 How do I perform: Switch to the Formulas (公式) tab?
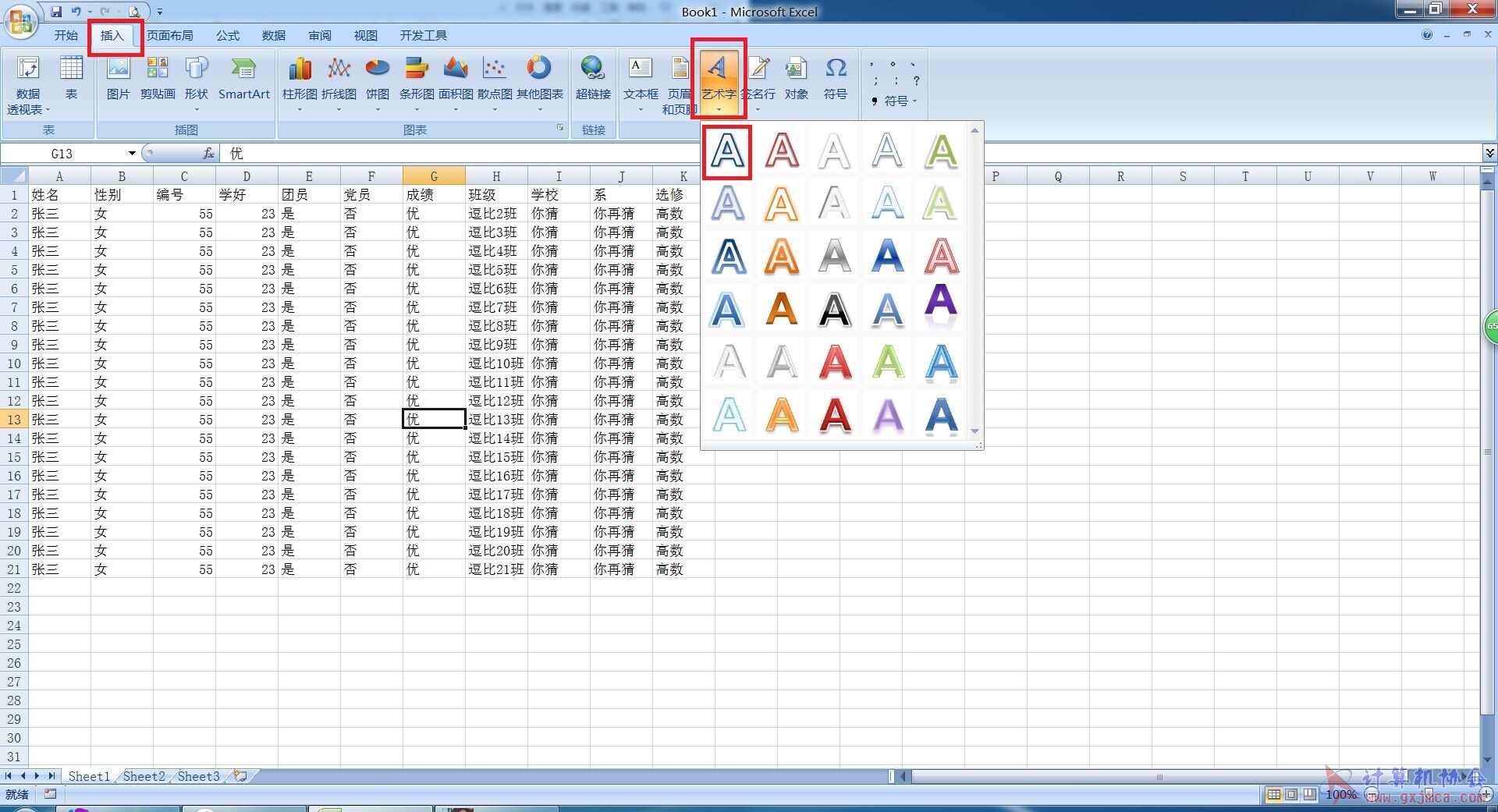[228, 36]
